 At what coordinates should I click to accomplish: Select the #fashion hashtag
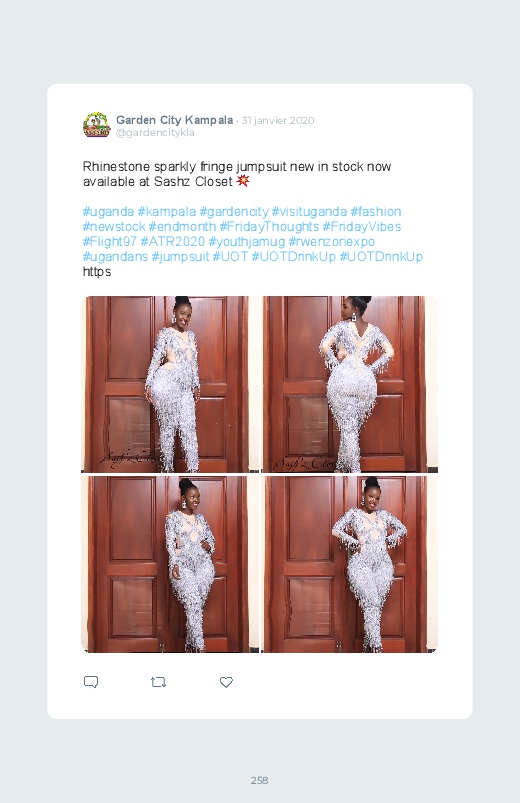click(x=376, y=212)
